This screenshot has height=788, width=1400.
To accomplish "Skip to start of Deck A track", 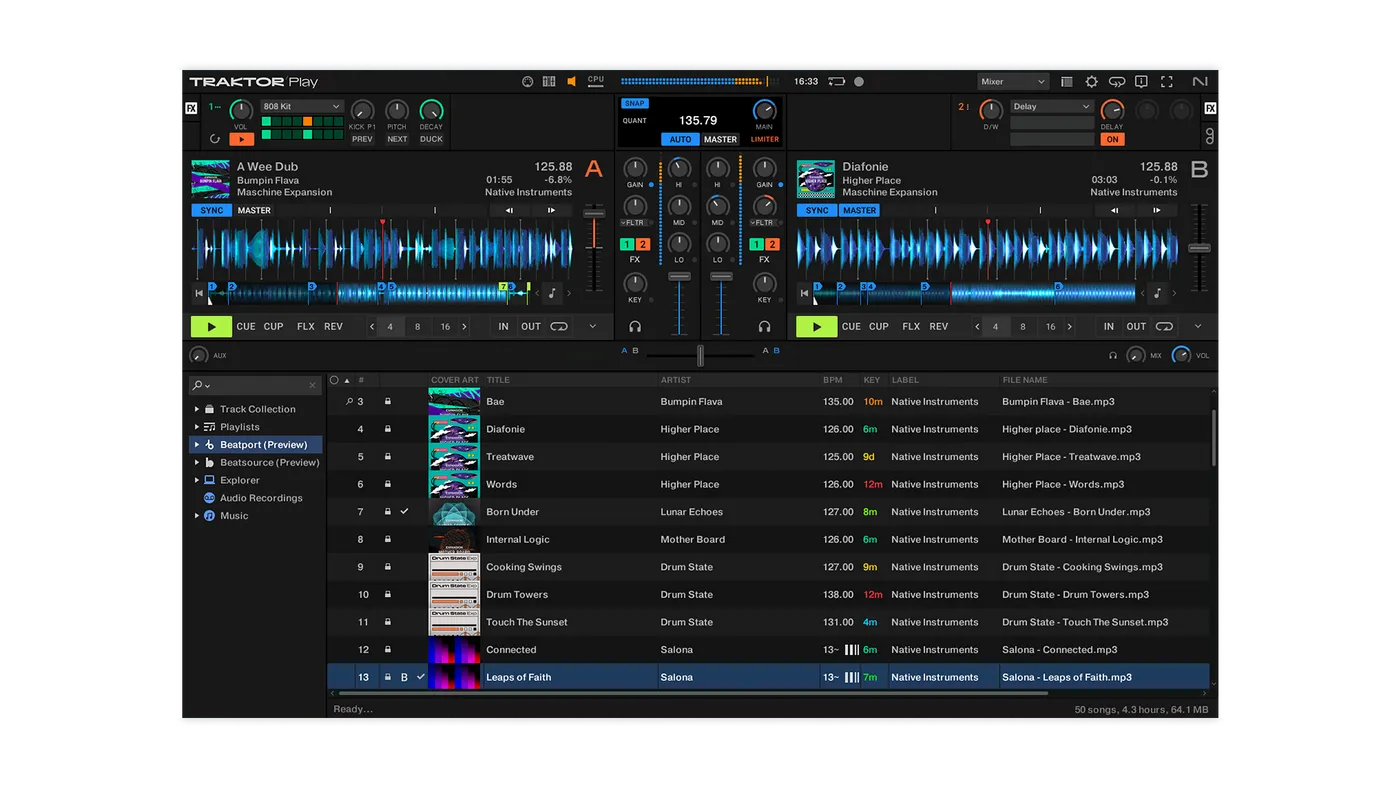I will pos(199,293).
